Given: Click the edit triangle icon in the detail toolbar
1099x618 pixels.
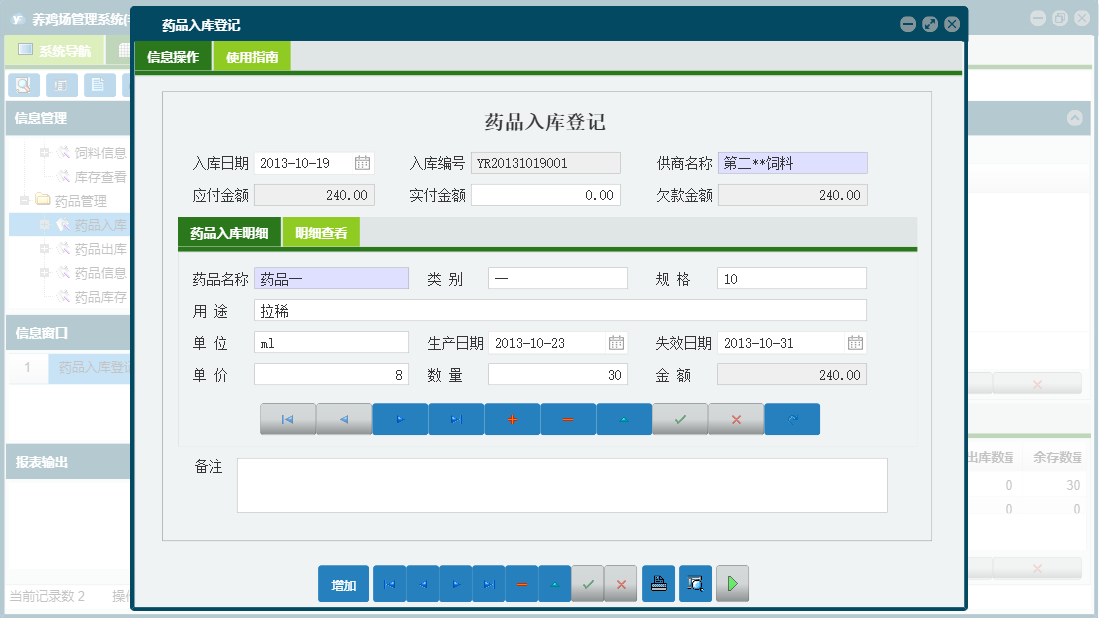Looking at the screenshot, I should 624,419.
